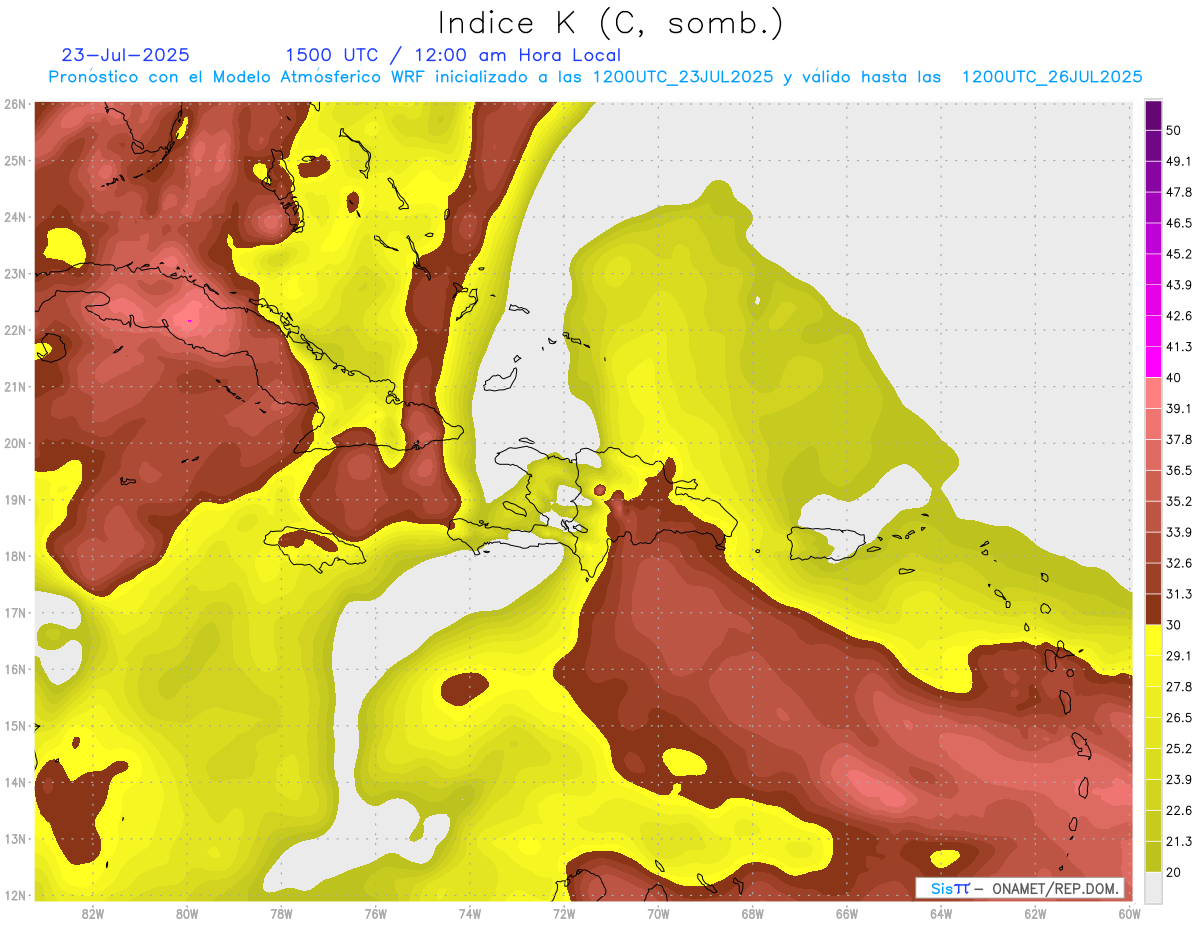Viewport: 1200px width, 927px height.
Task: Click the 76W longitude label
Action: click(375, 914)
